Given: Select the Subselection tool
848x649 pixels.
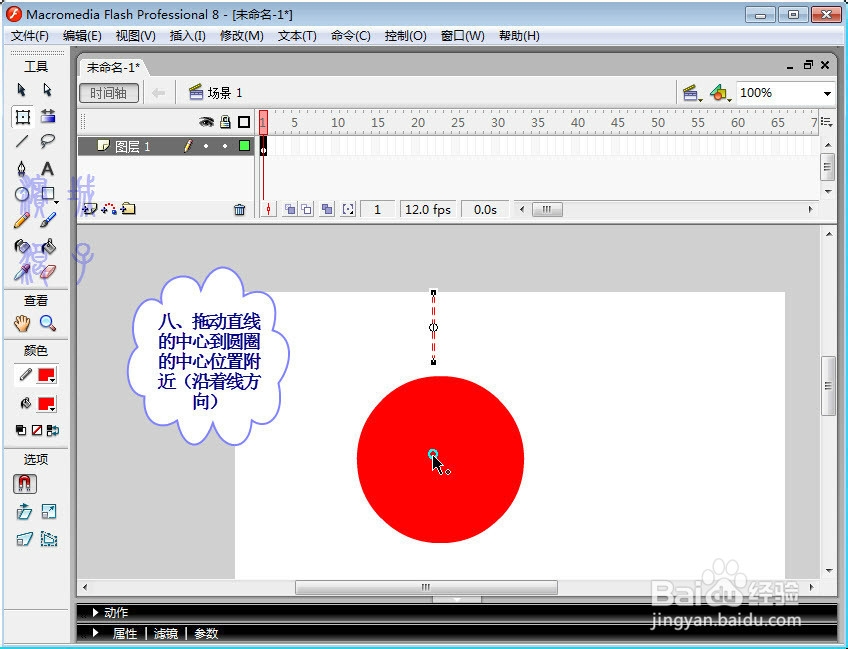Looking at the screenshot, I should point(48,90).
